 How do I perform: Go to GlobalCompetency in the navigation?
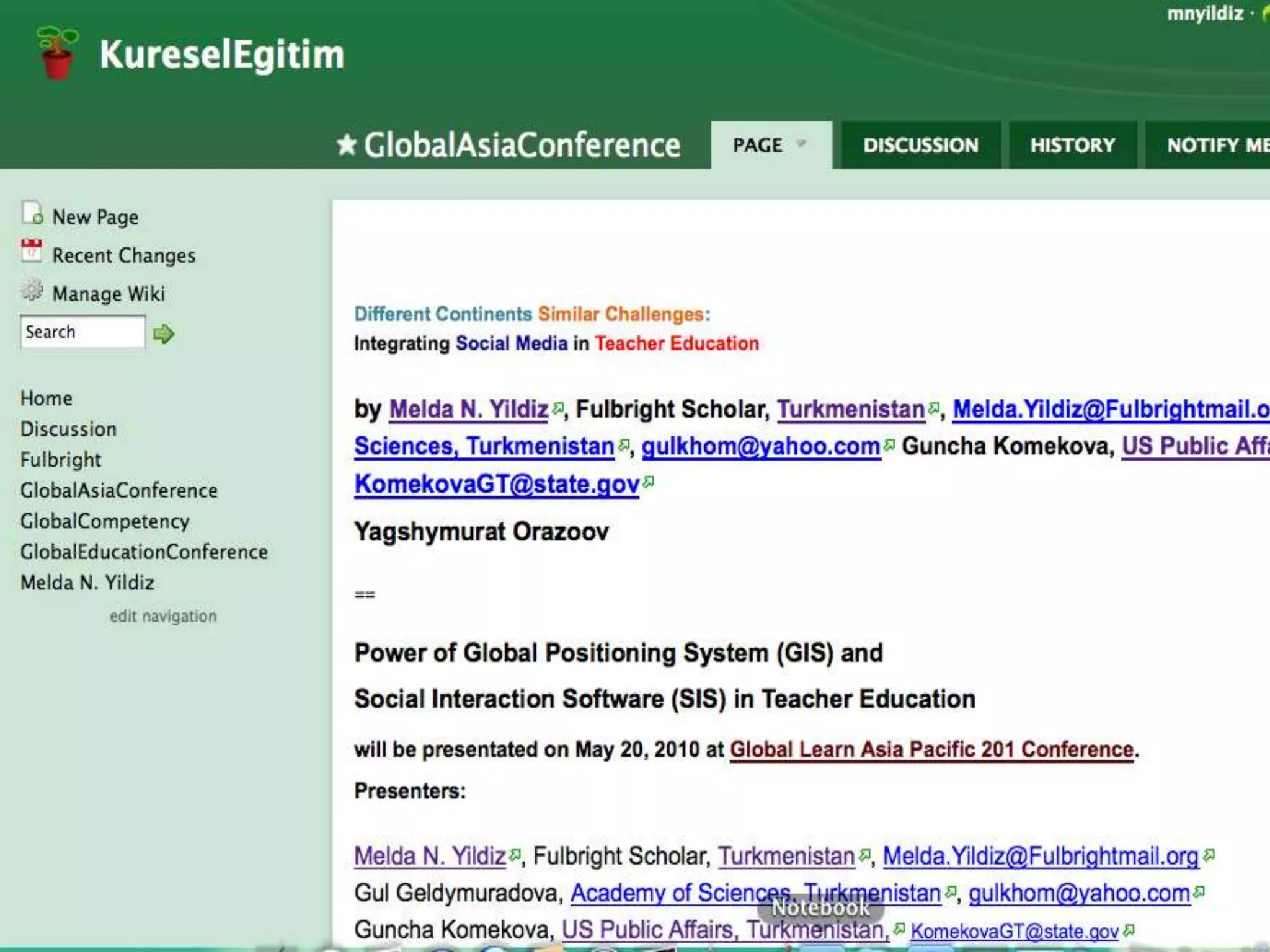(x=105, y=521)
